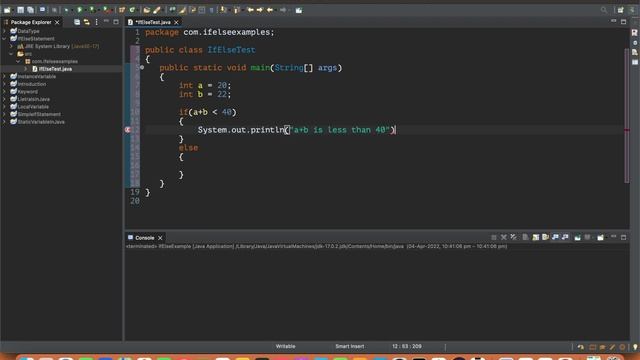Click the New Java Package toolbar icon
The width and height of the screenshot is (640, 360).
tap(122, 10)
